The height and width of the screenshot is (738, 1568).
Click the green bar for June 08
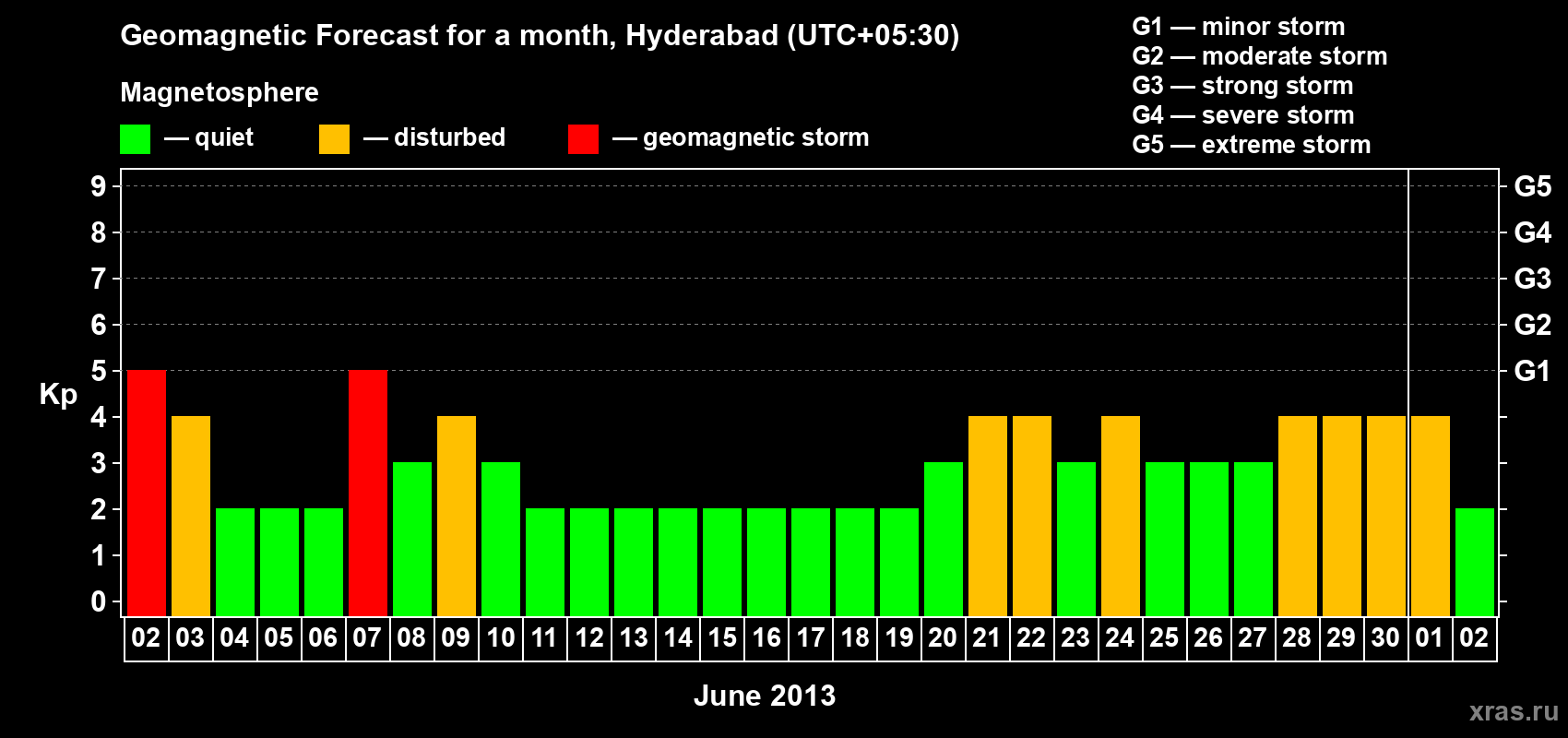pyautogui.click(x=412, y=539)
